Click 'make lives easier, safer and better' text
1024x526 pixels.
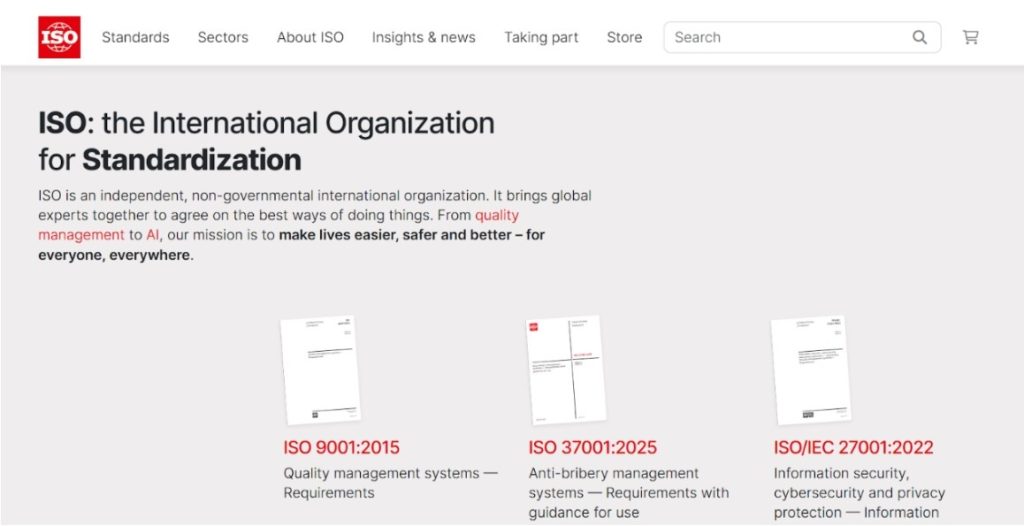[396, 235]
